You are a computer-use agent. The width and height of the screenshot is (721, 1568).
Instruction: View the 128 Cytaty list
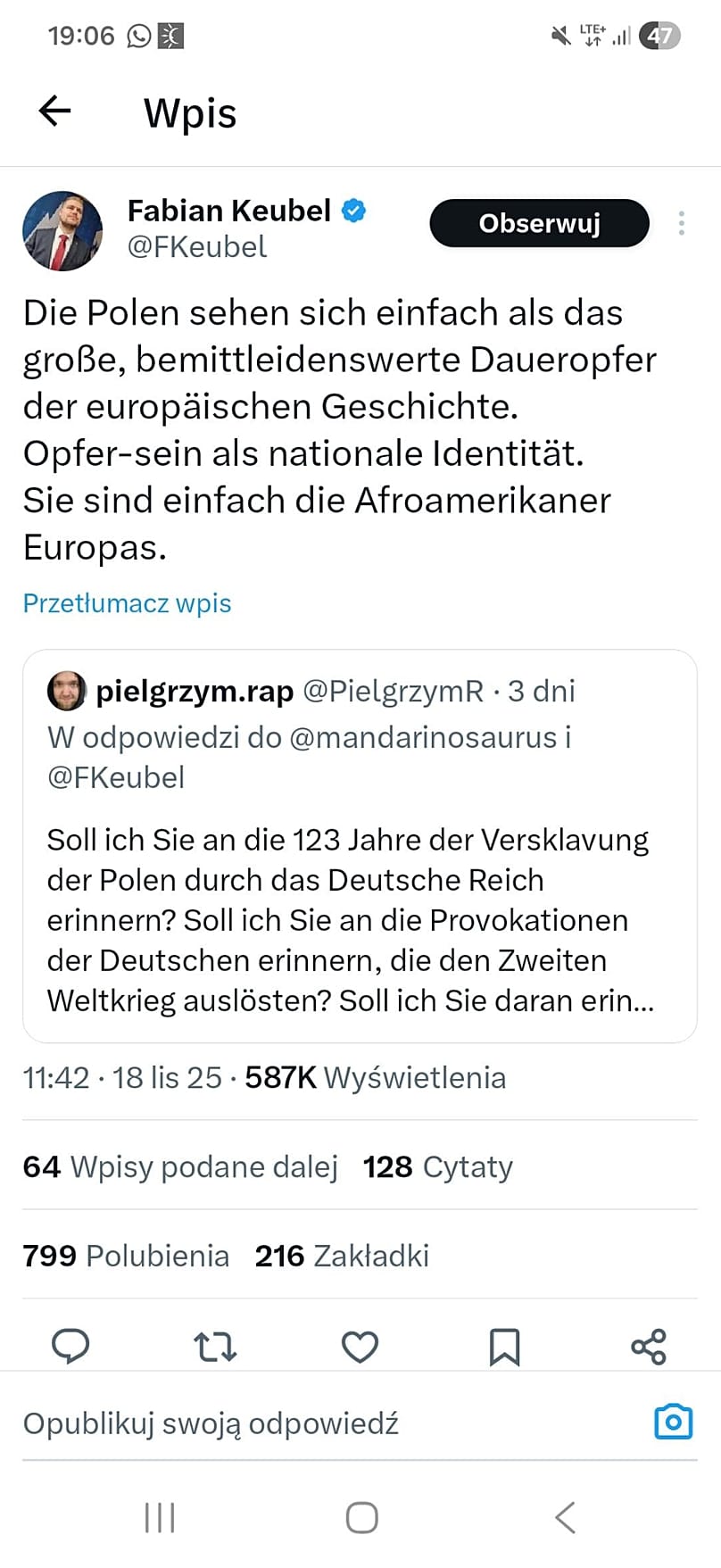pyautogui.click(x=437, y=1166)
